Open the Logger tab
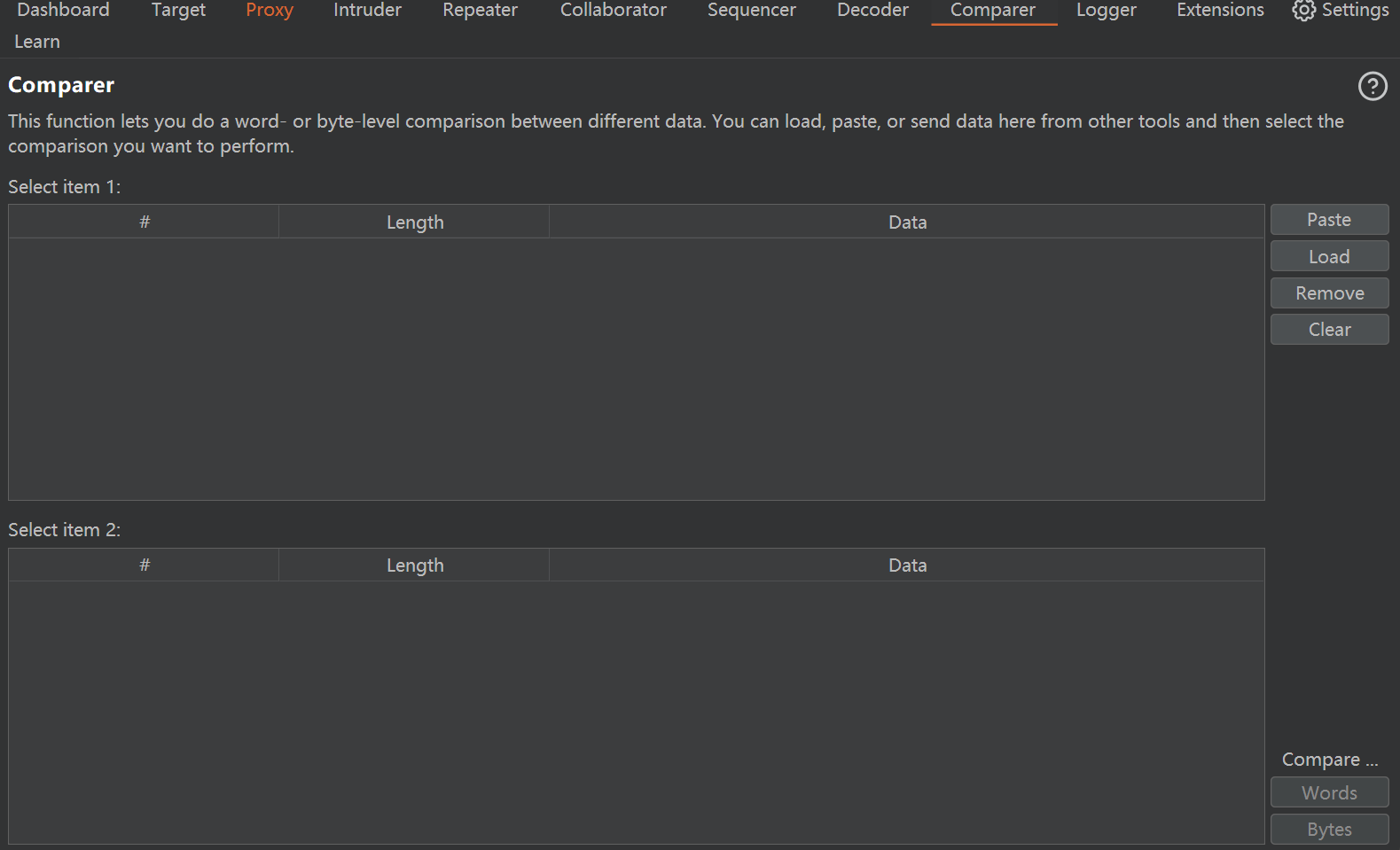 click(1106, 11)
